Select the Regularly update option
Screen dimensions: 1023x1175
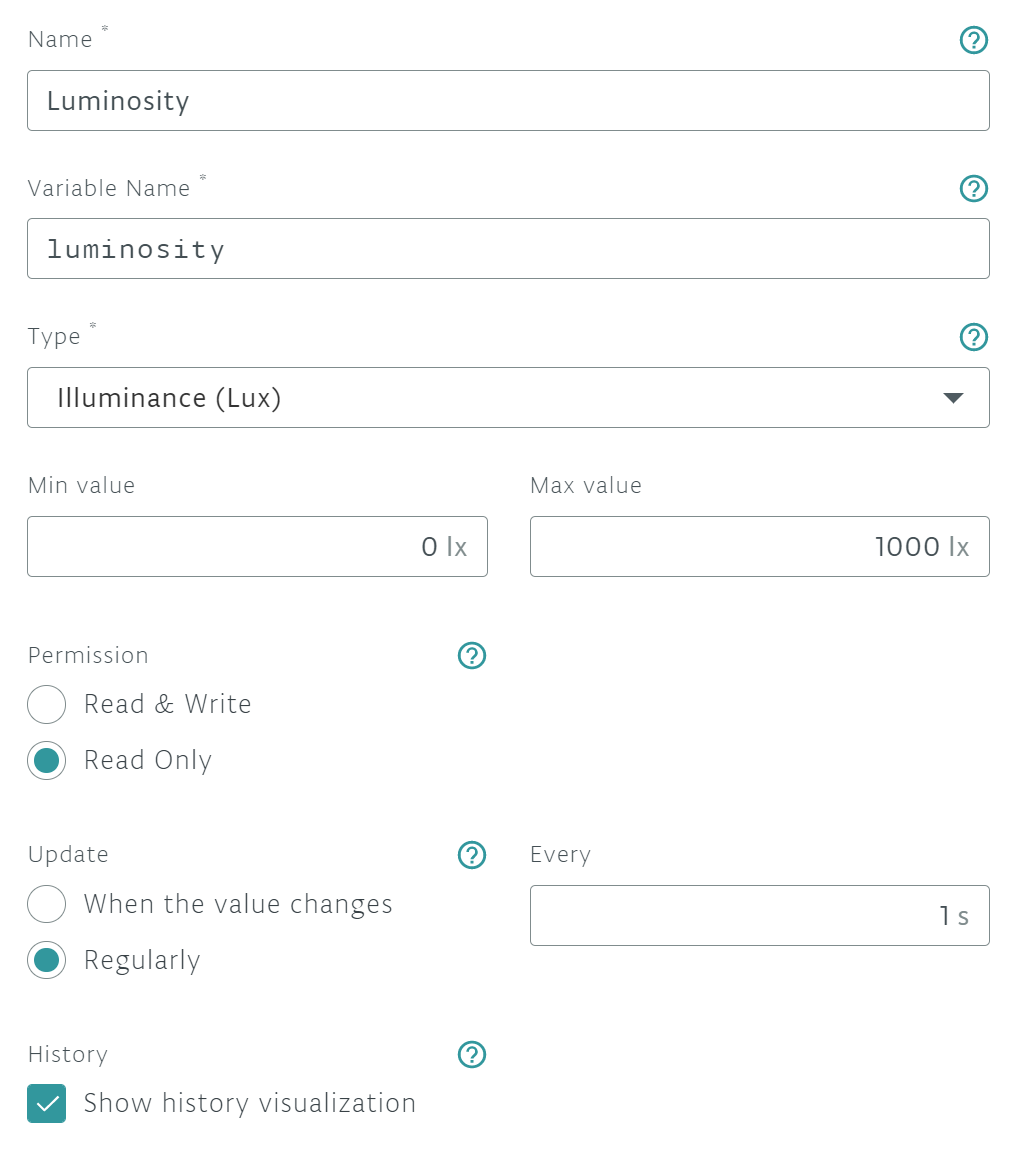pyautogui.click(x=47, y=961)
